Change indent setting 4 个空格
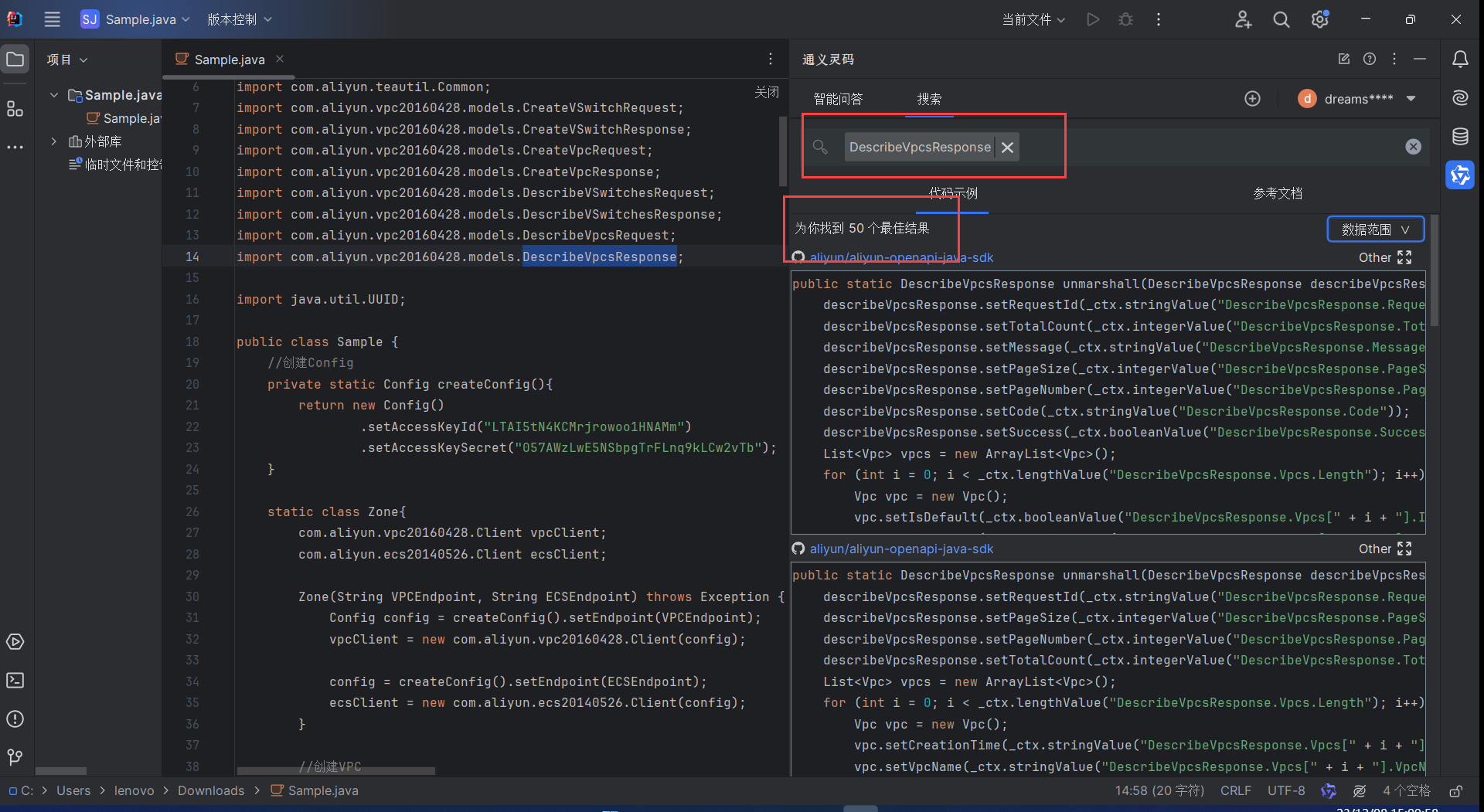The image size is (1484, 812). tap(1406, 790)
